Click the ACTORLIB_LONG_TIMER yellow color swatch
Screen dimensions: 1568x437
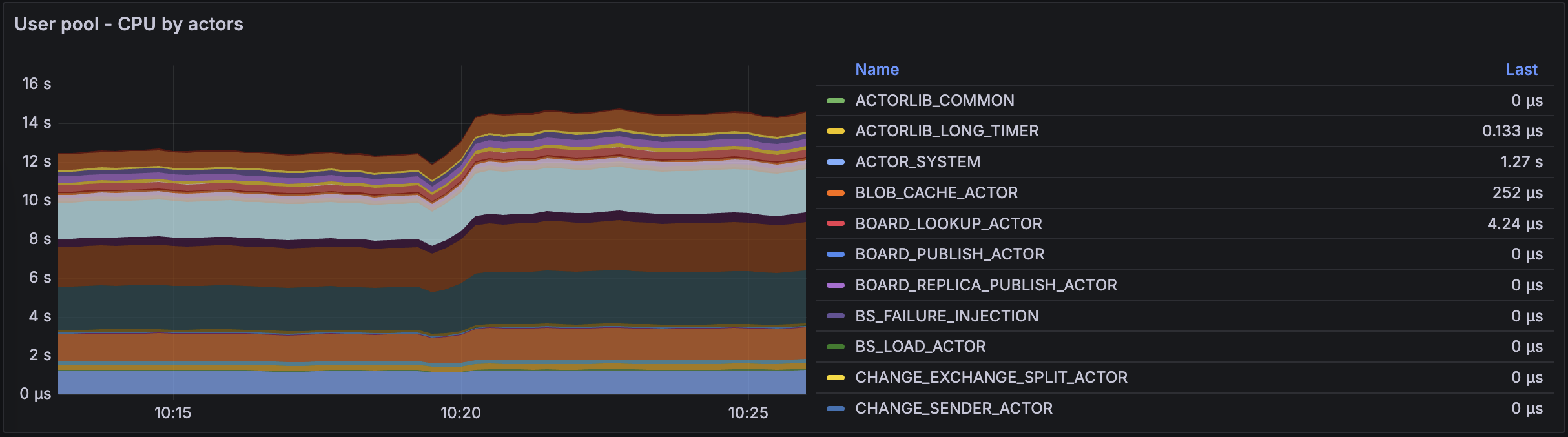click(x=835, y=131)
